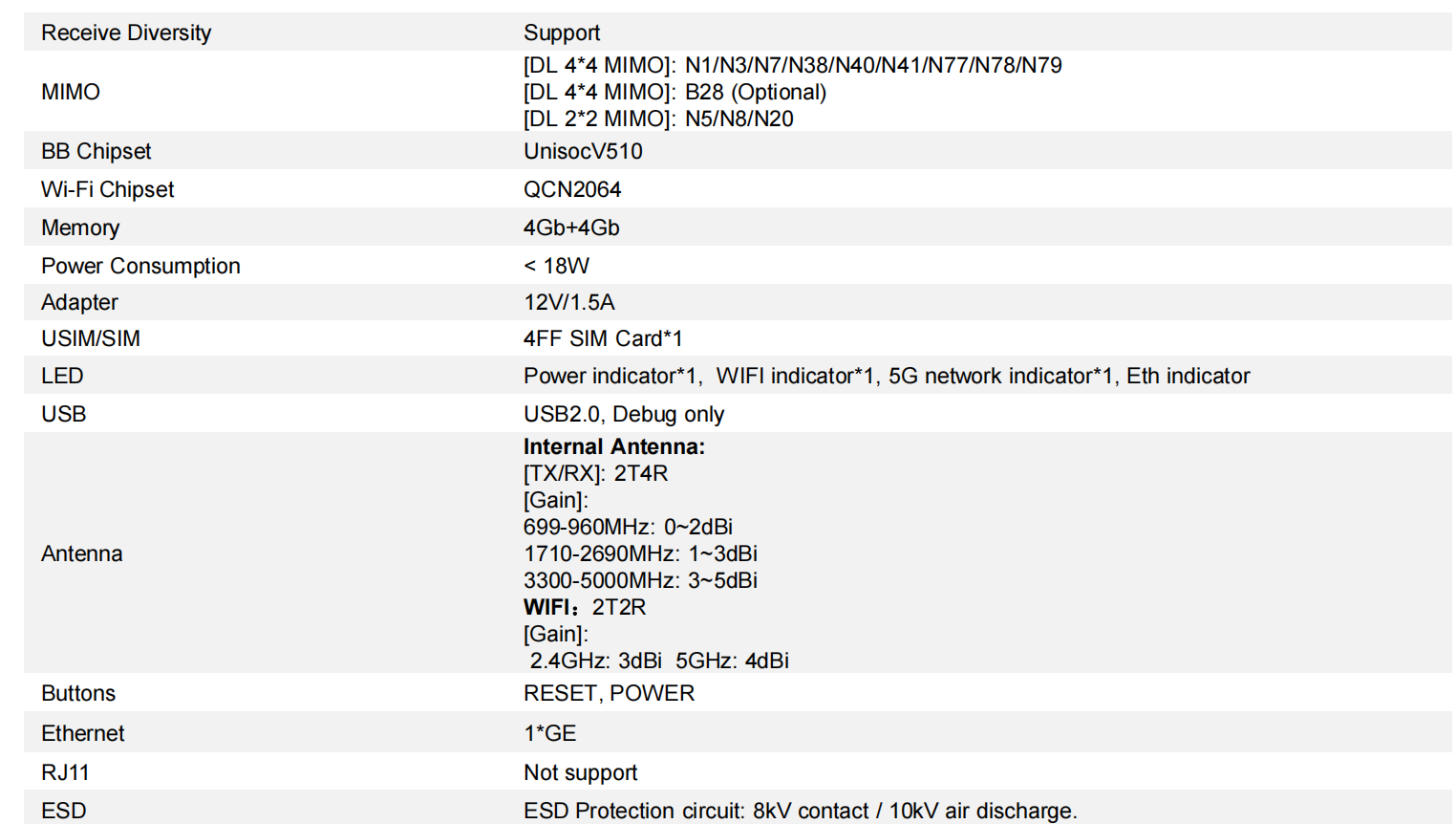Image resolution: width=1456 pixels, height=824 pixels.
Task: Click the 1*GE Ethernet value
Action: tap(549, 733)
